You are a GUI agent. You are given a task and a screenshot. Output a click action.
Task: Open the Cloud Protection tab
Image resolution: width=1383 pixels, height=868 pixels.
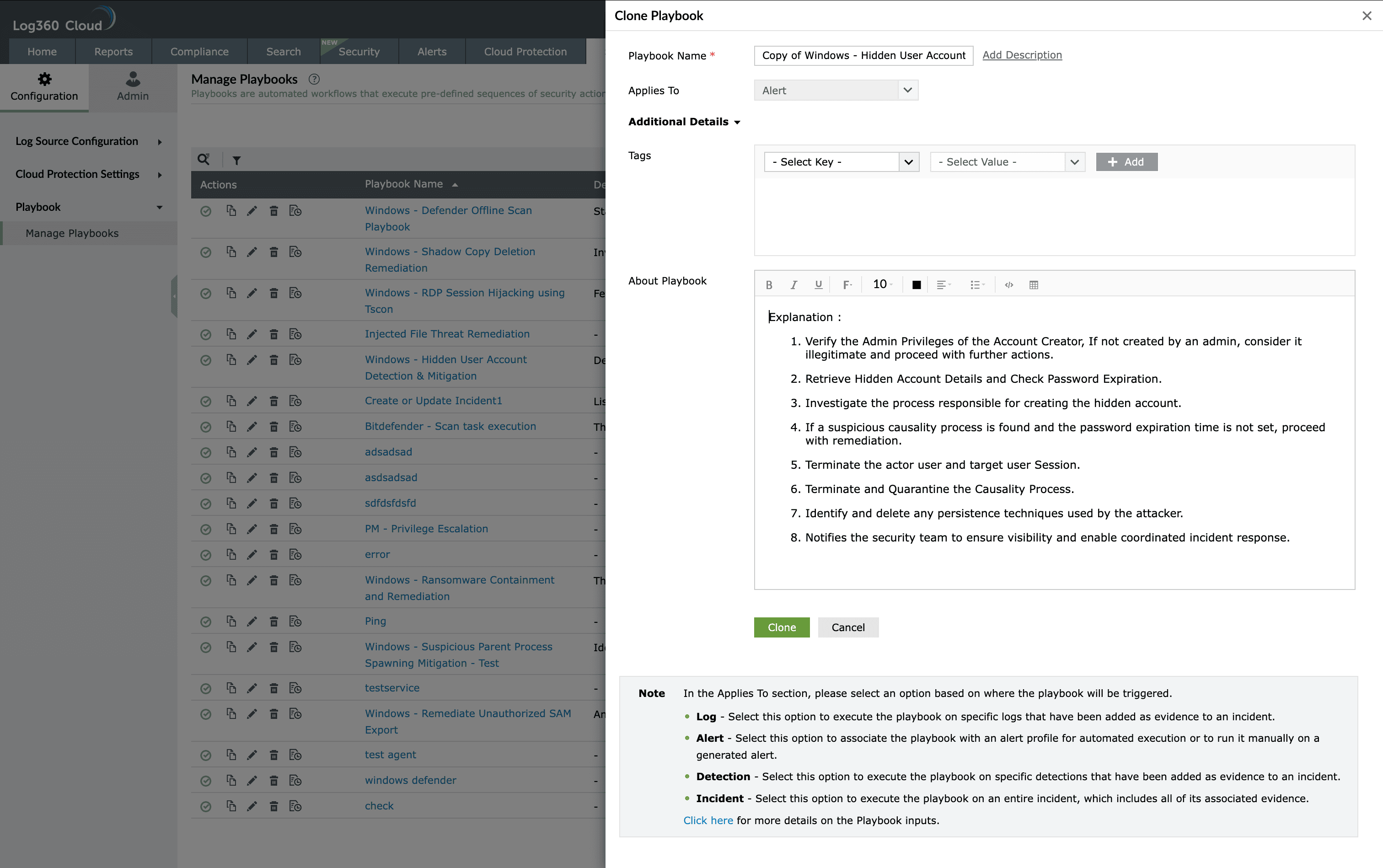pyautogui.click(x=525, y=52)
